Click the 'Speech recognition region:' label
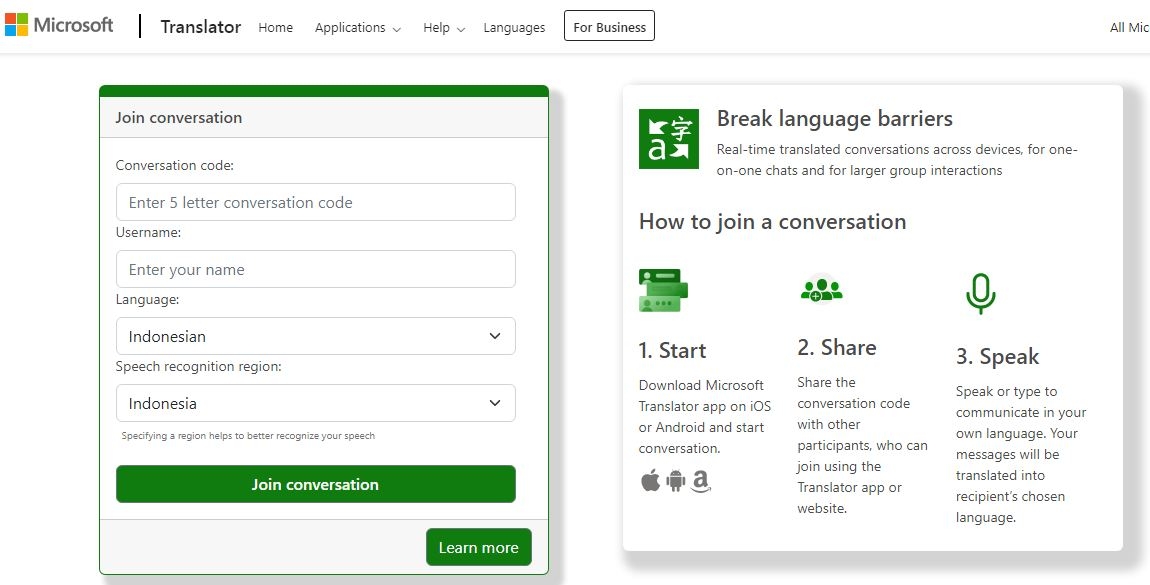This screenshot has height=585, width=1150. [198, 367]
